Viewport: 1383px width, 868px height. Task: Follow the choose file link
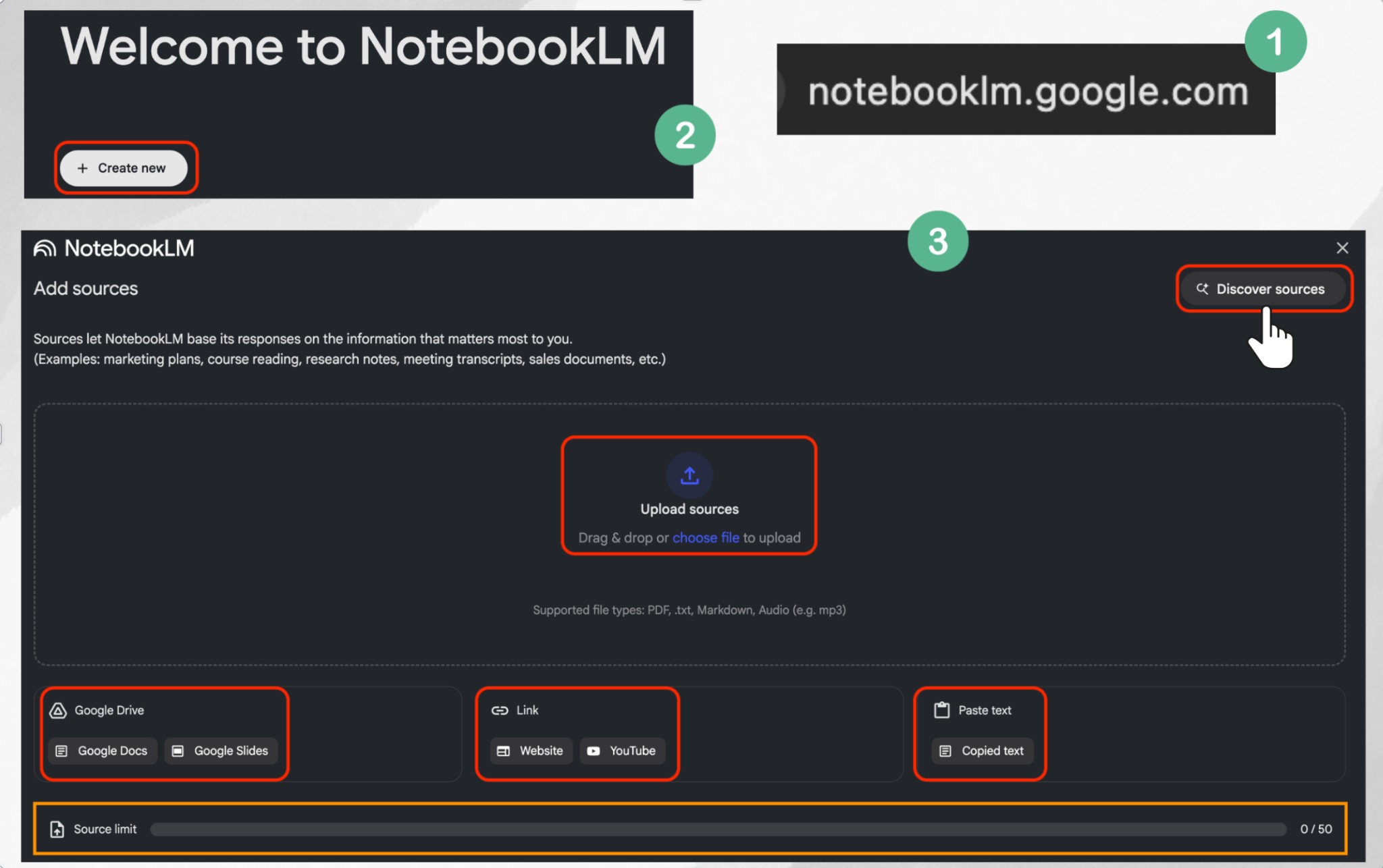click(x=706, y=538)
